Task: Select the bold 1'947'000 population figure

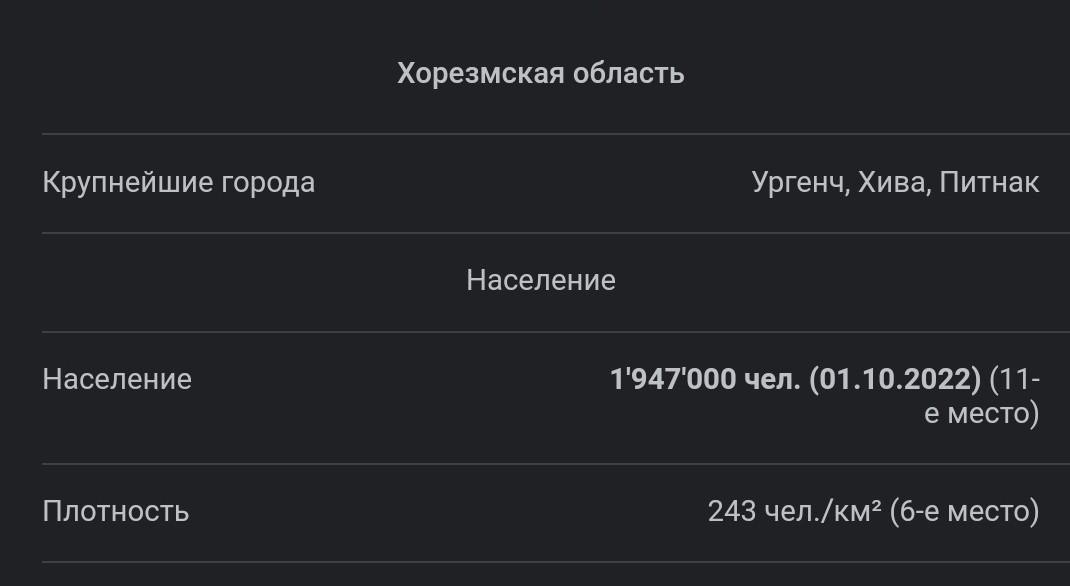Action: coord(673,379)
